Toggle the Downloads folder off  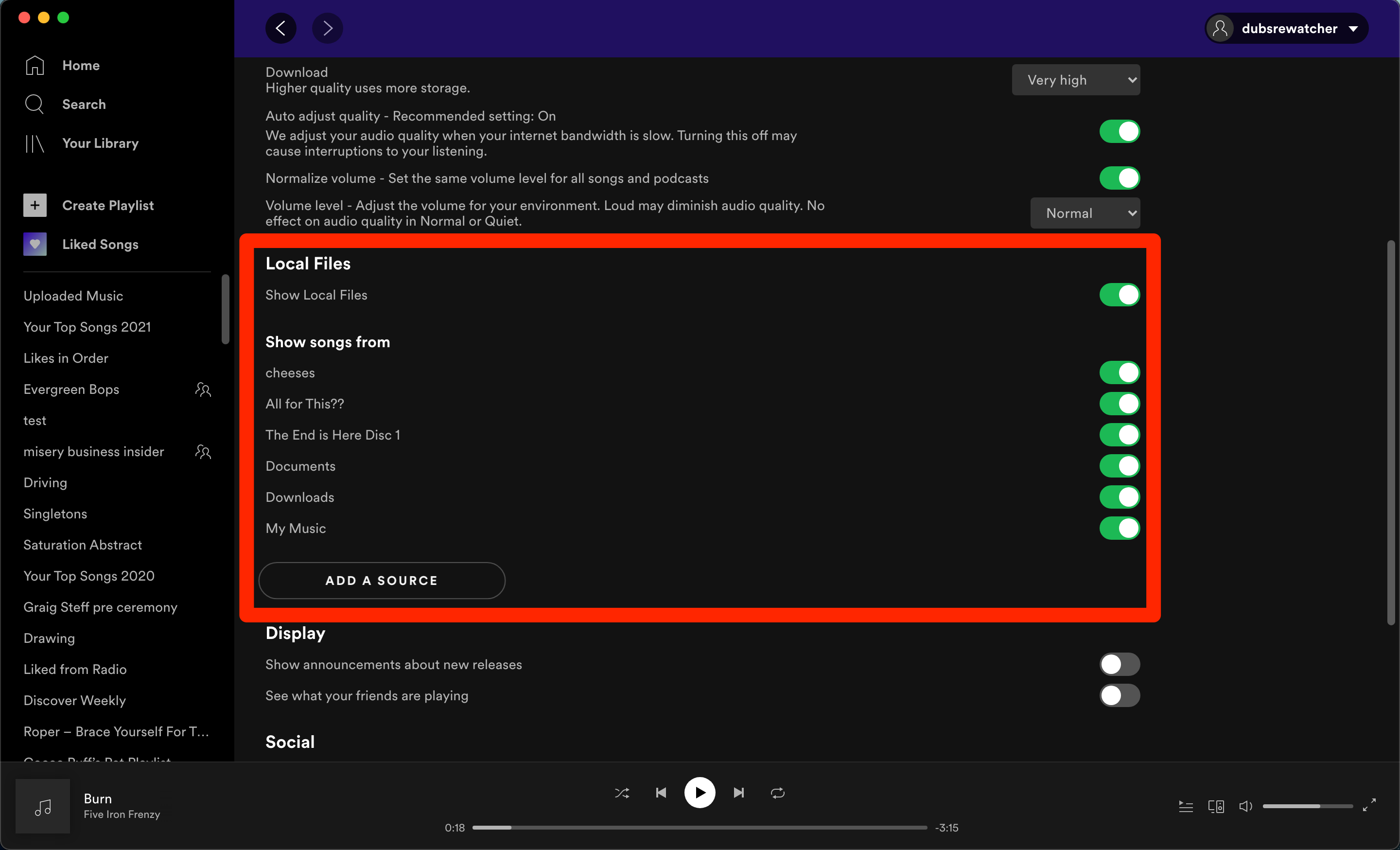[x=1118, y=497]
